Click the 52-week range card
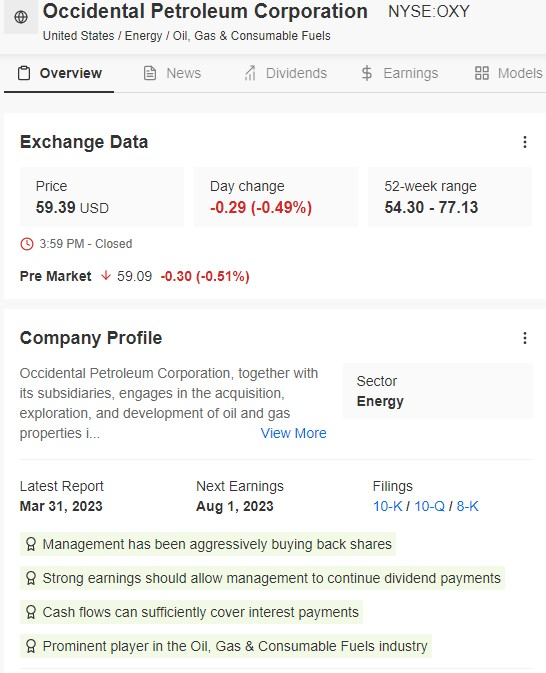This screenshot has width=546, height=673. [x=450, y=197]
